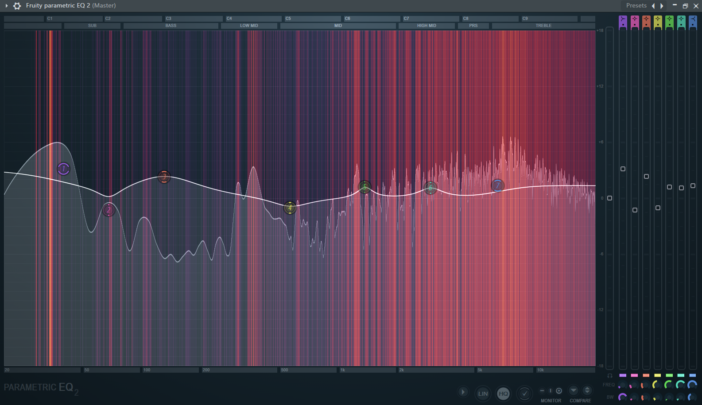Viewport: 702px width, 405px height.
Task: Toggle the LIN linear phase button
Action: point(483,394)
